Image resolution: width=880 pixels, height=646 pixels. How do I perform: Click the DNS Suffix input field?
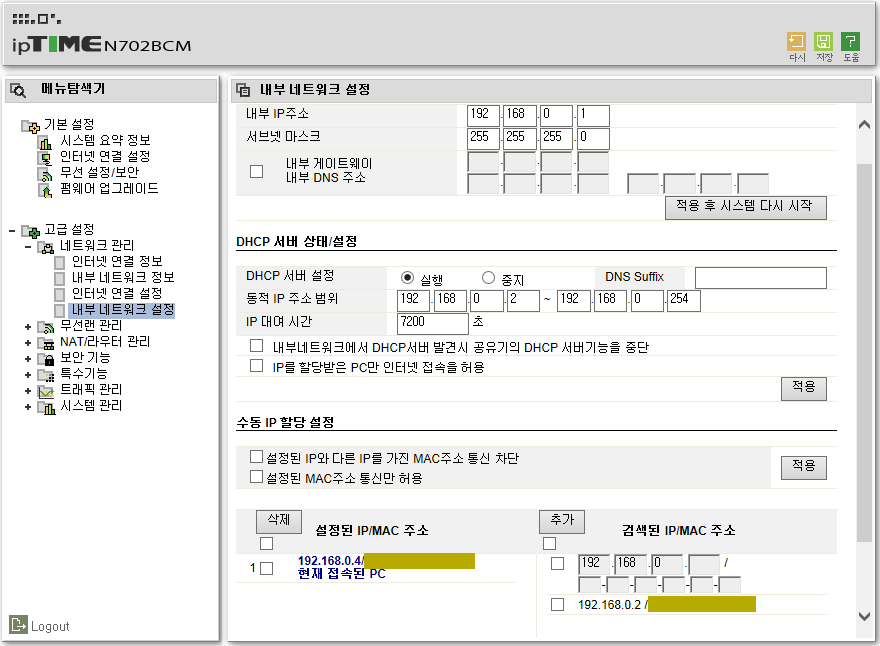pos(760,278)
